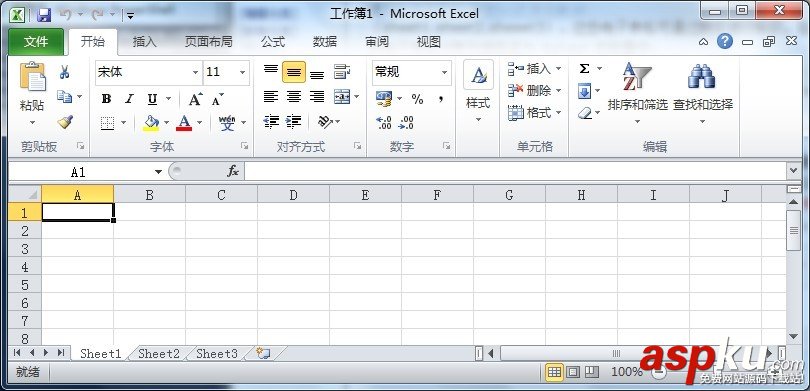This screenshot has width=810, height=391.
Task: Click the AutoSum sigma icon
Action: 584,69
